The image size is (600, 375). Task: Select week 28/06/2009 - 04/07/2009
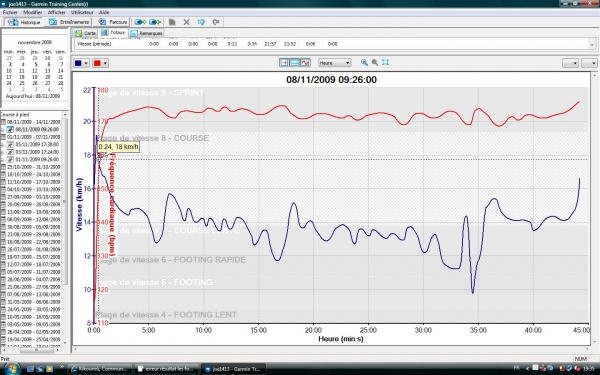[34, 279]
